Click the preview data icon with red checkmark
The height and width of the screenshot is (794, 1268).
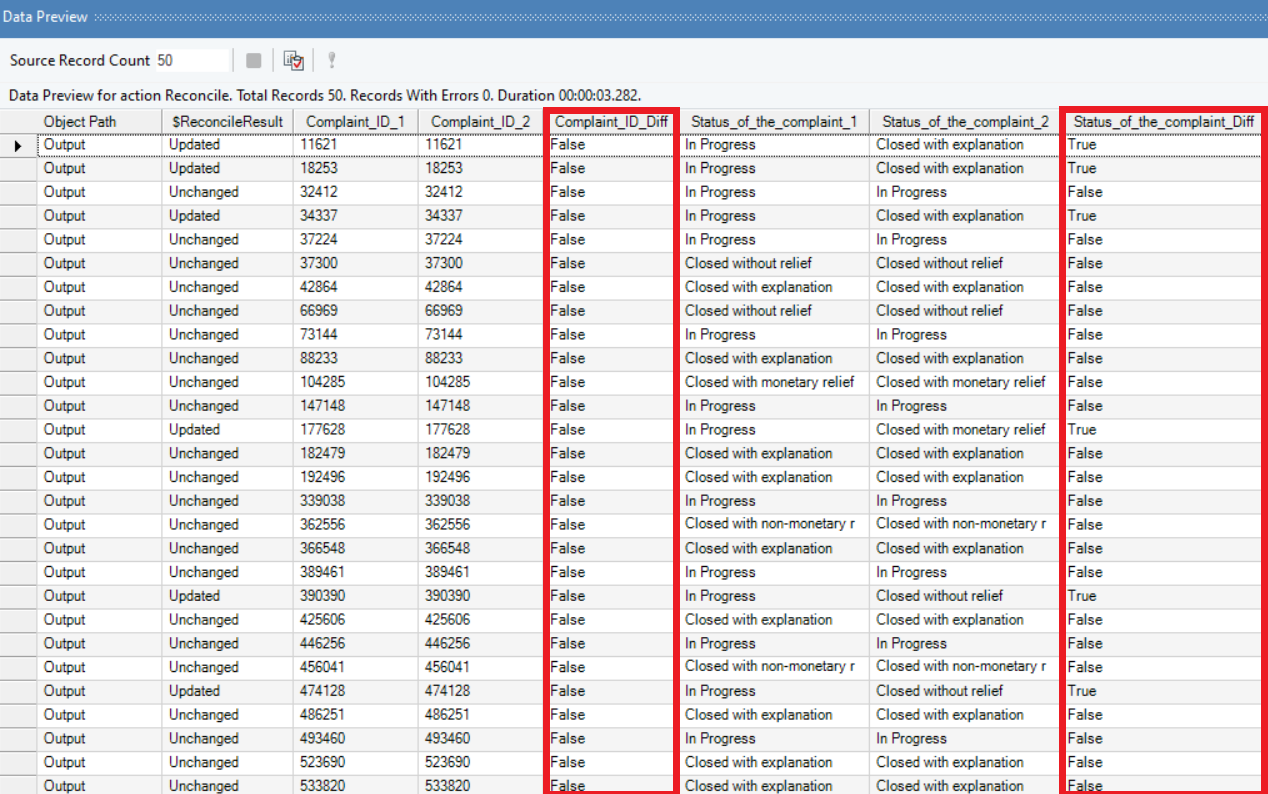pyautogui.click(x=293, y=61)
